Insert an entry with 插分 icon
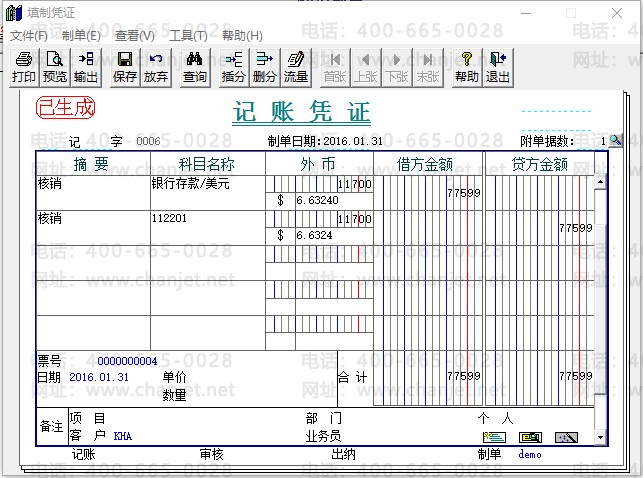 click(x=234, y=67)
